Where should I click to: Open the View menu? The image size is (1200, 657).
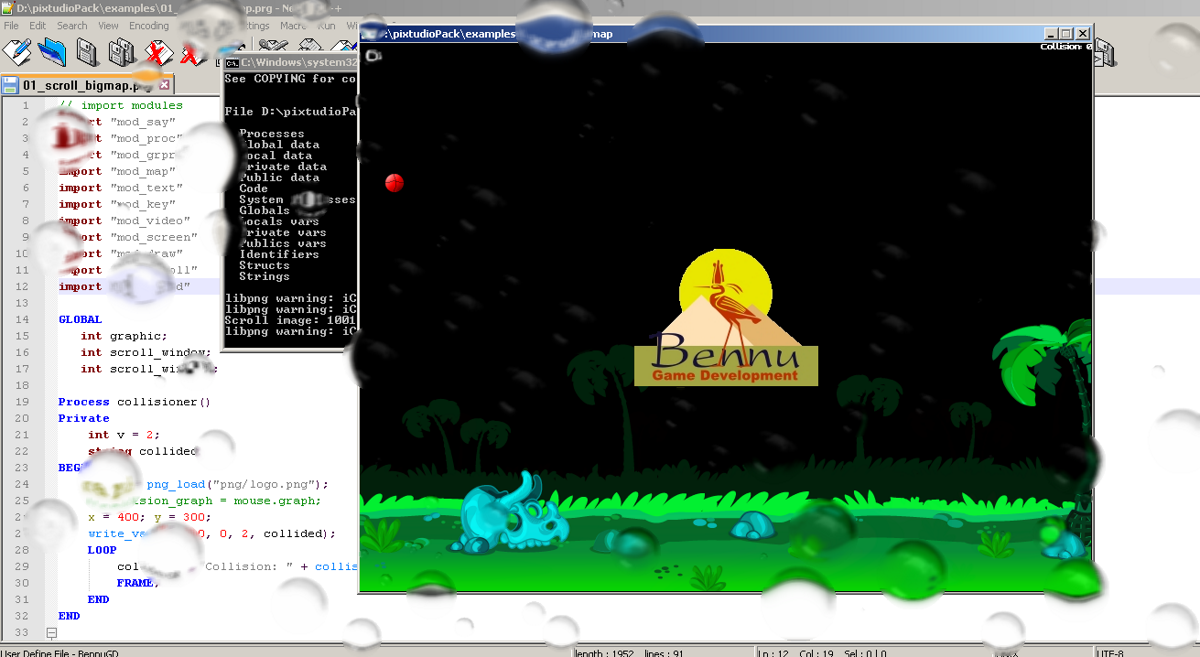coord(108,25)
